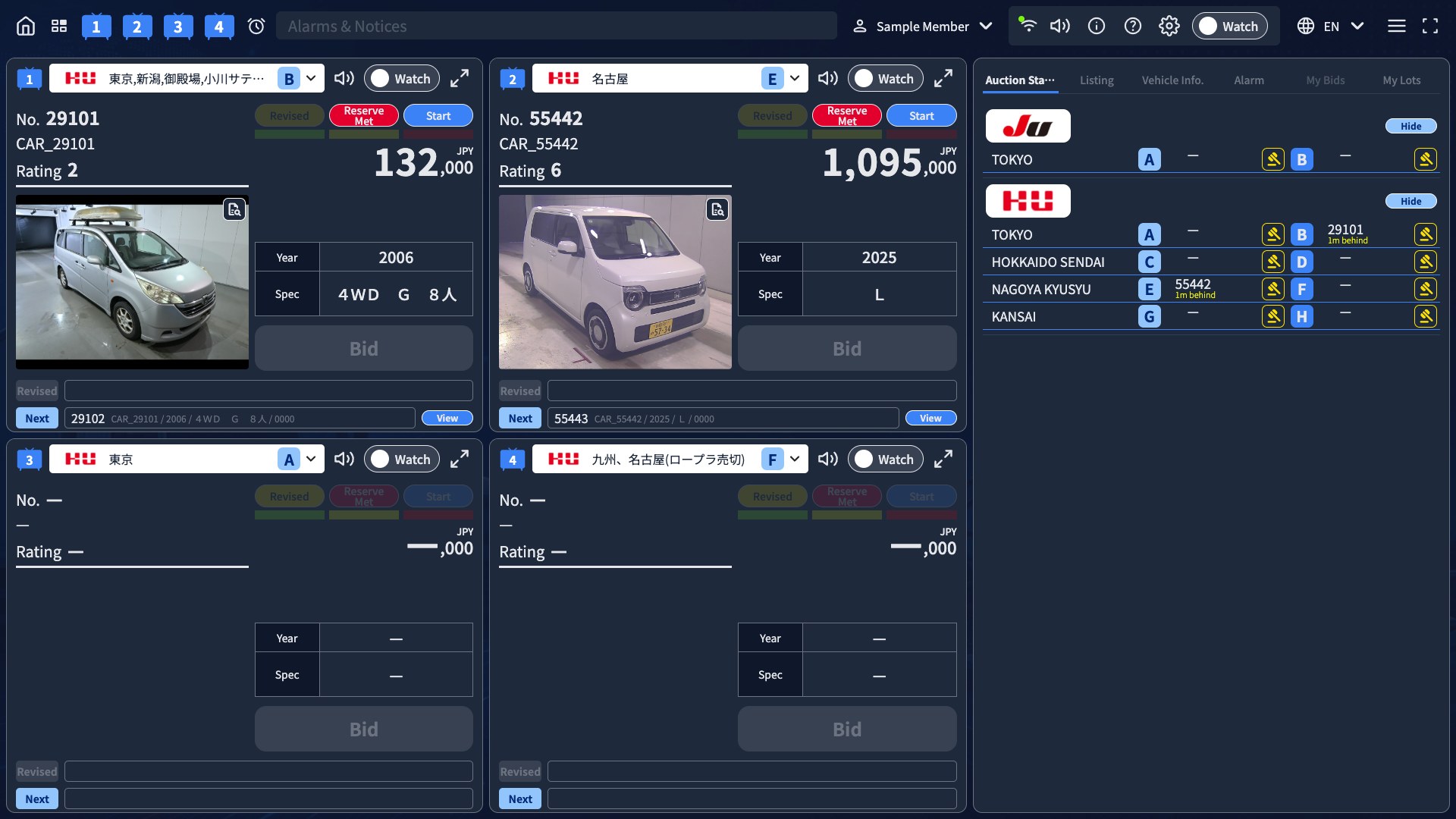Viewport: 1456px width, 819px height.
Task: Open photo of white car 55442
Action: [x=615, y=282]
